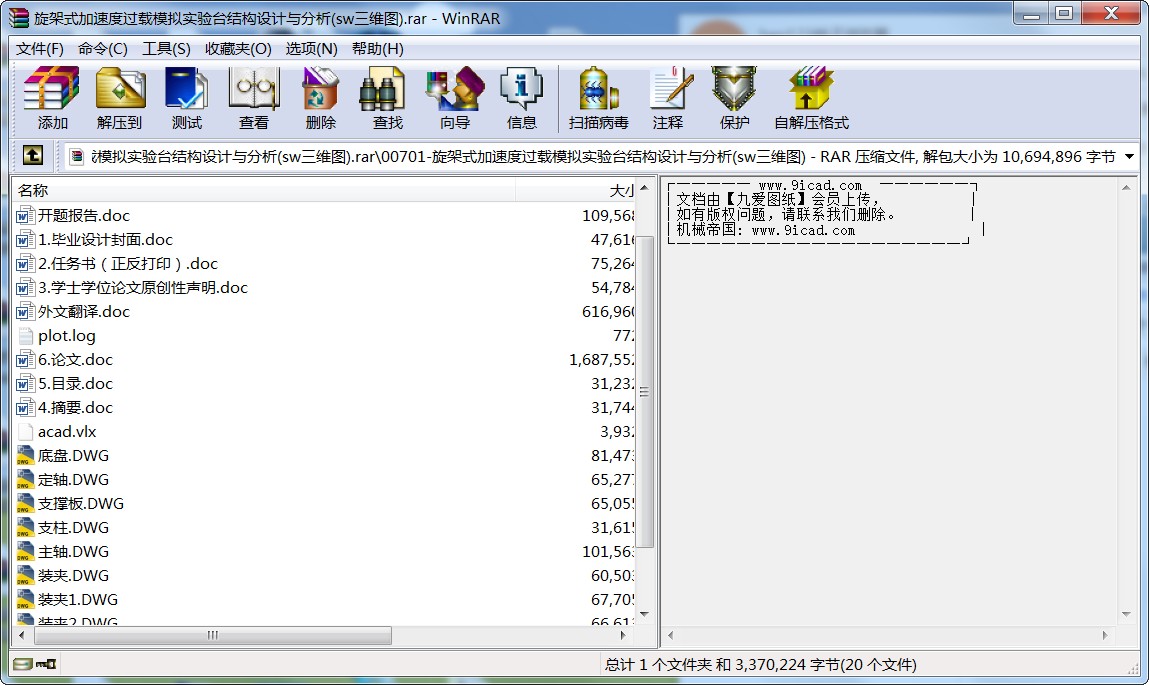This screenshot has height=685, width=1149.
Task: Click the comment line 机械帝国: www.9icad.com
Action: [765, 230]
